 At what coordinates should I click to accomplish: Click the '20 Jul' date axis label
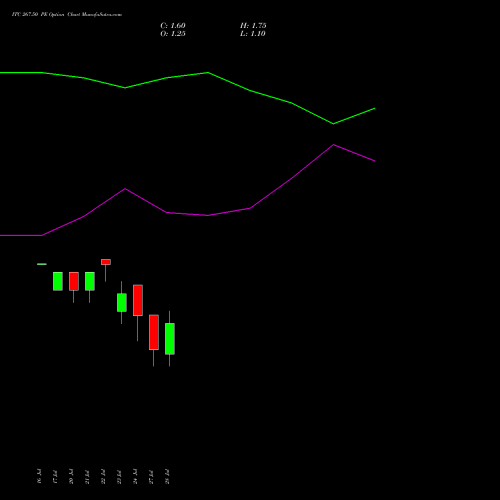point(71,476)
